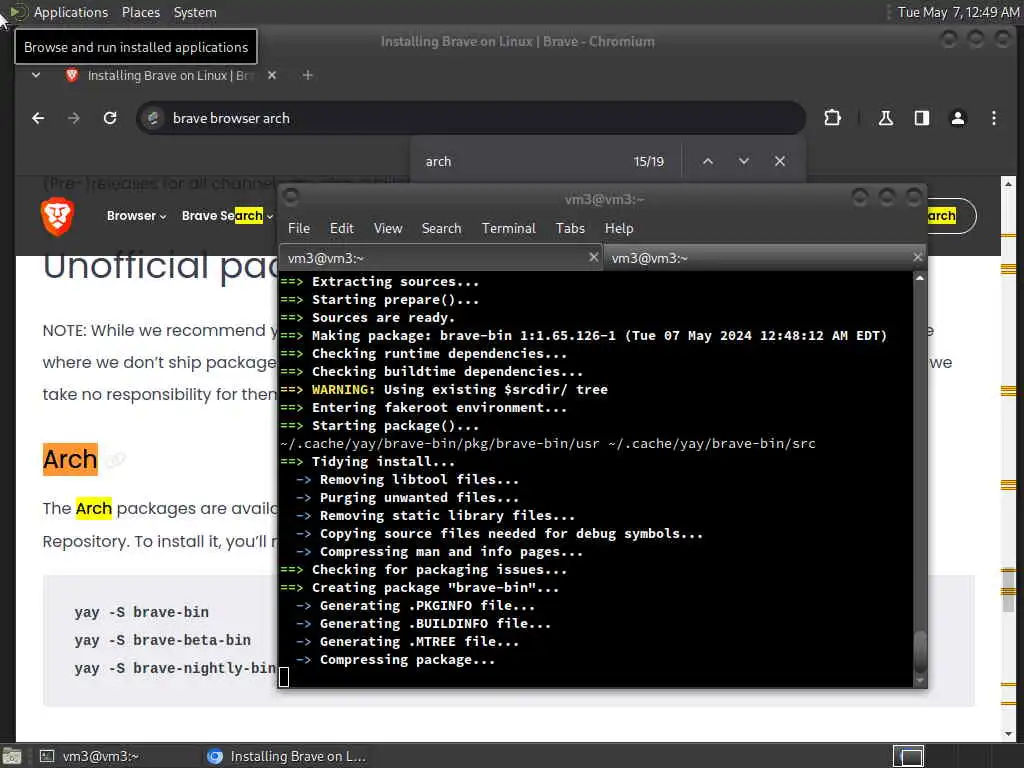
Task: Open the terminal View menu
Action: click(388, 228)
